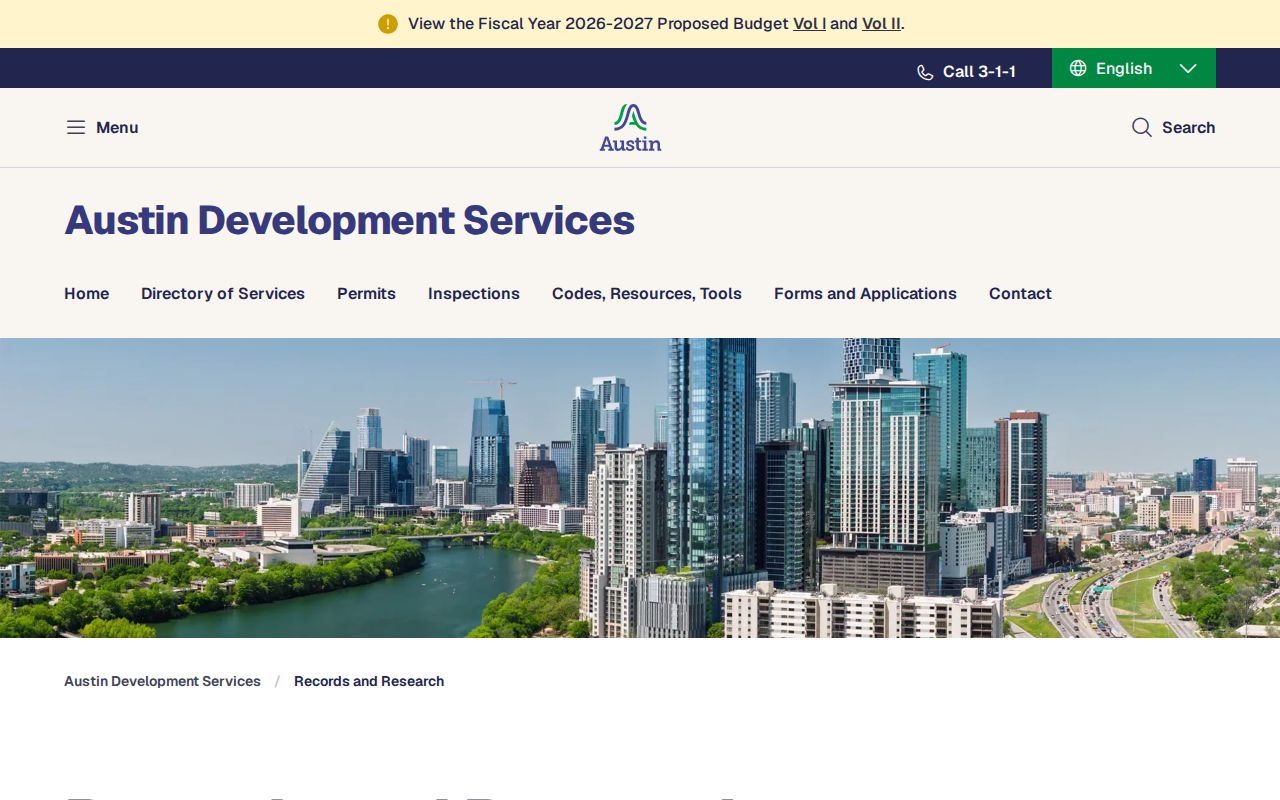The height and width of the screenshot is (800, 1280).
Task: Open the Vol I budget link
Action: click(809, 23)
